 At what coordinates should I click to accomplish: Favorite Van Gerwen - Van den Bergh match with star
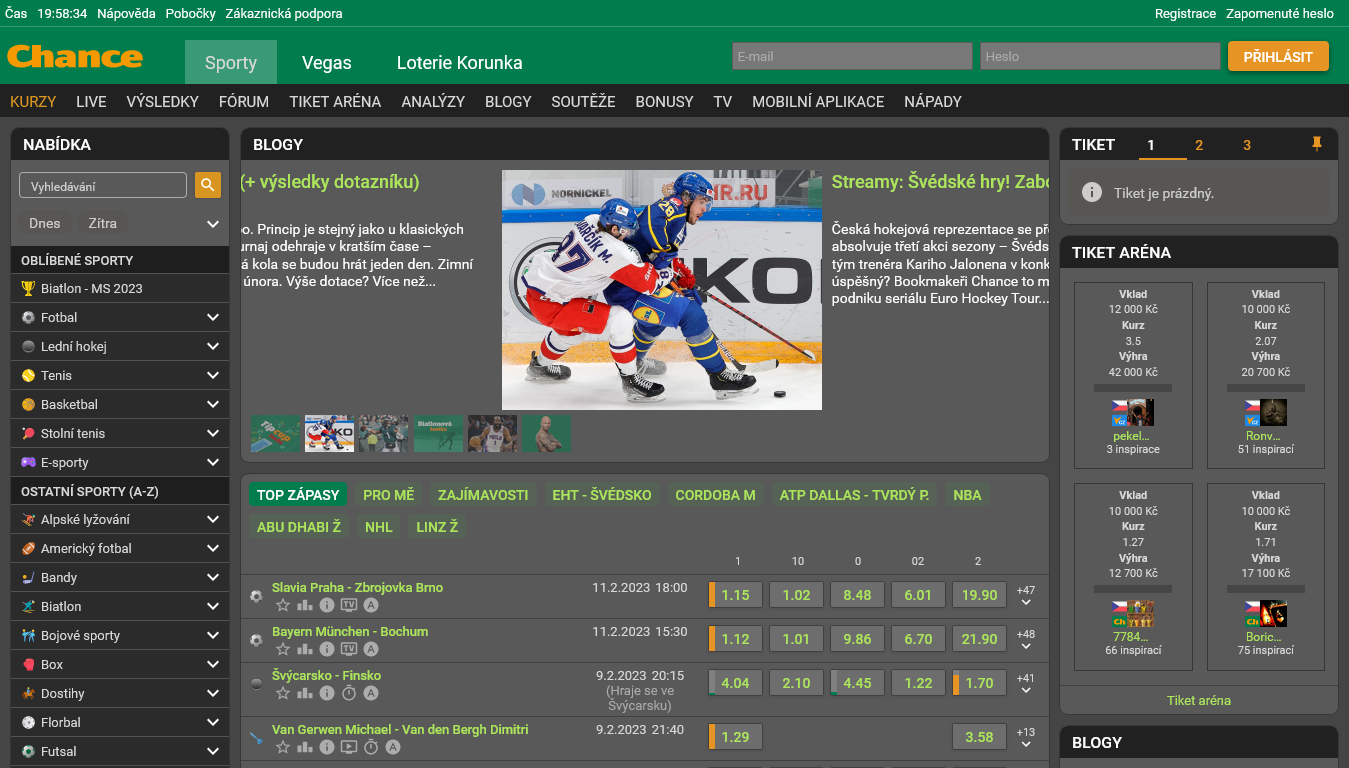tap(283, 747)
